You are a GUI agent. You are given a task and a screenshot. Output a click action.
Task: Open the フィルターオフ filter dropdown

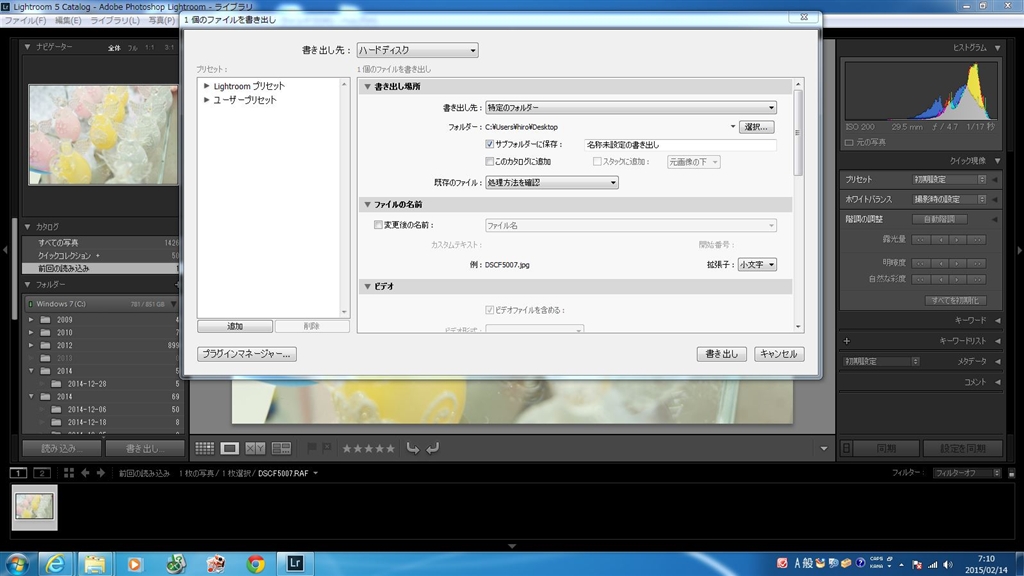click(967, 473)
